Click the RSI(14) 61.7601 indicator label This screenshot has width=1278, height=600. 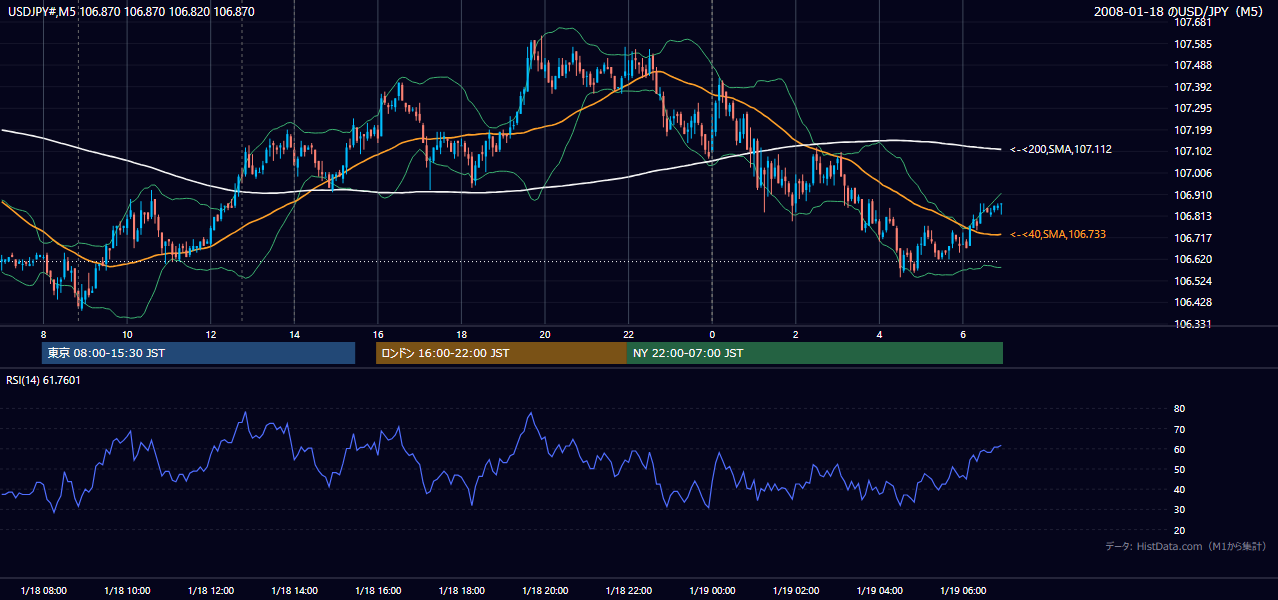43,380
